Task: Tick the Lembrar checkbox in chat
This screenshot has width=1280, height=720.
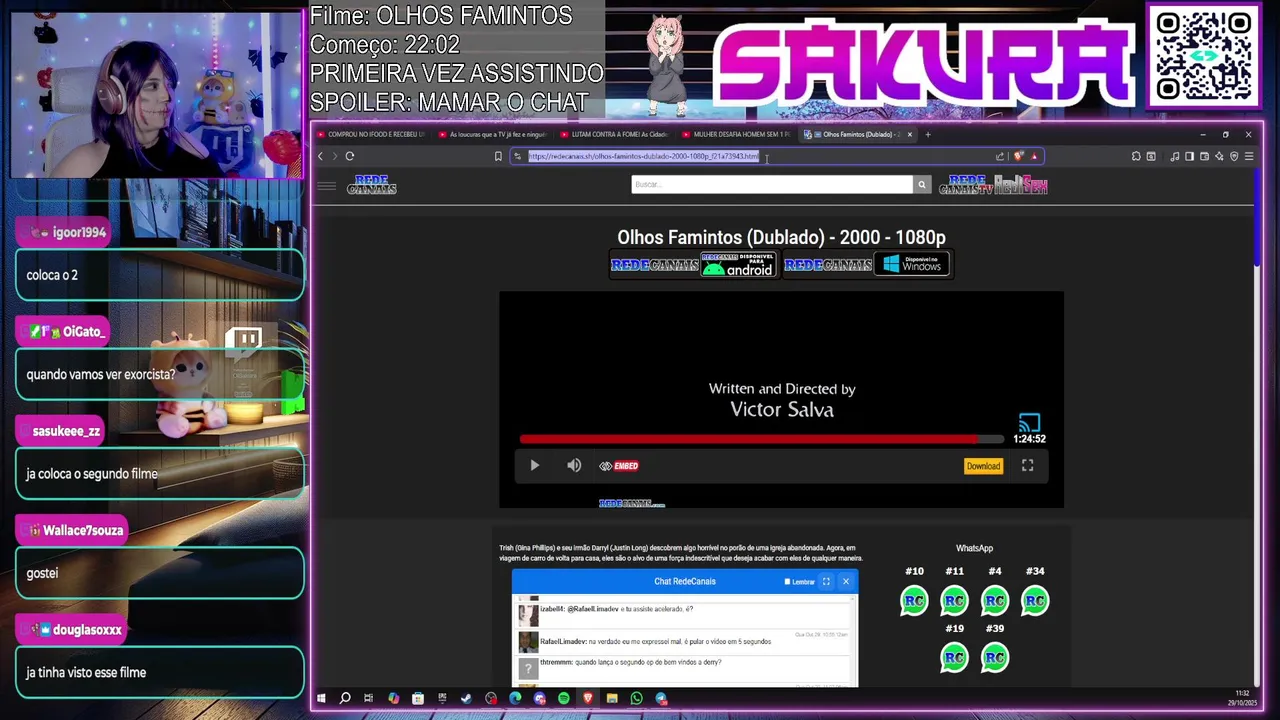Action: click(x=787, y=582)
